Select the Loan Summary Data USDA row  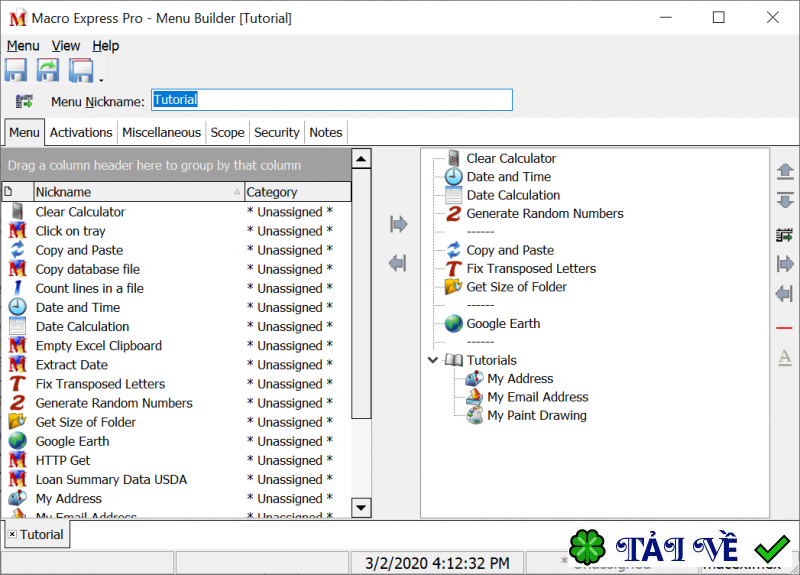point(177,480)
